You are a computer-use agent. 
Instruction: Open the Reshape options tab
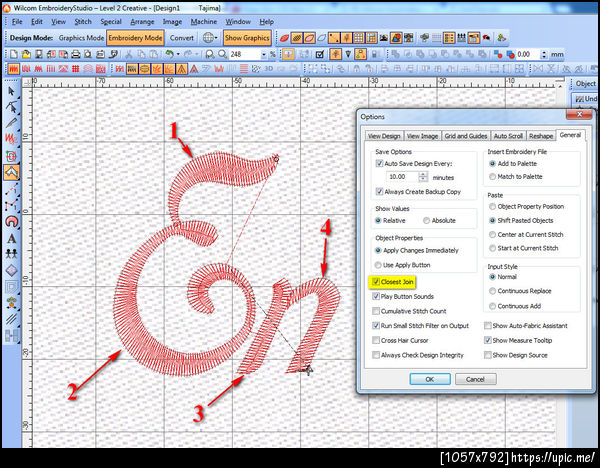click(x=541, y=136)
